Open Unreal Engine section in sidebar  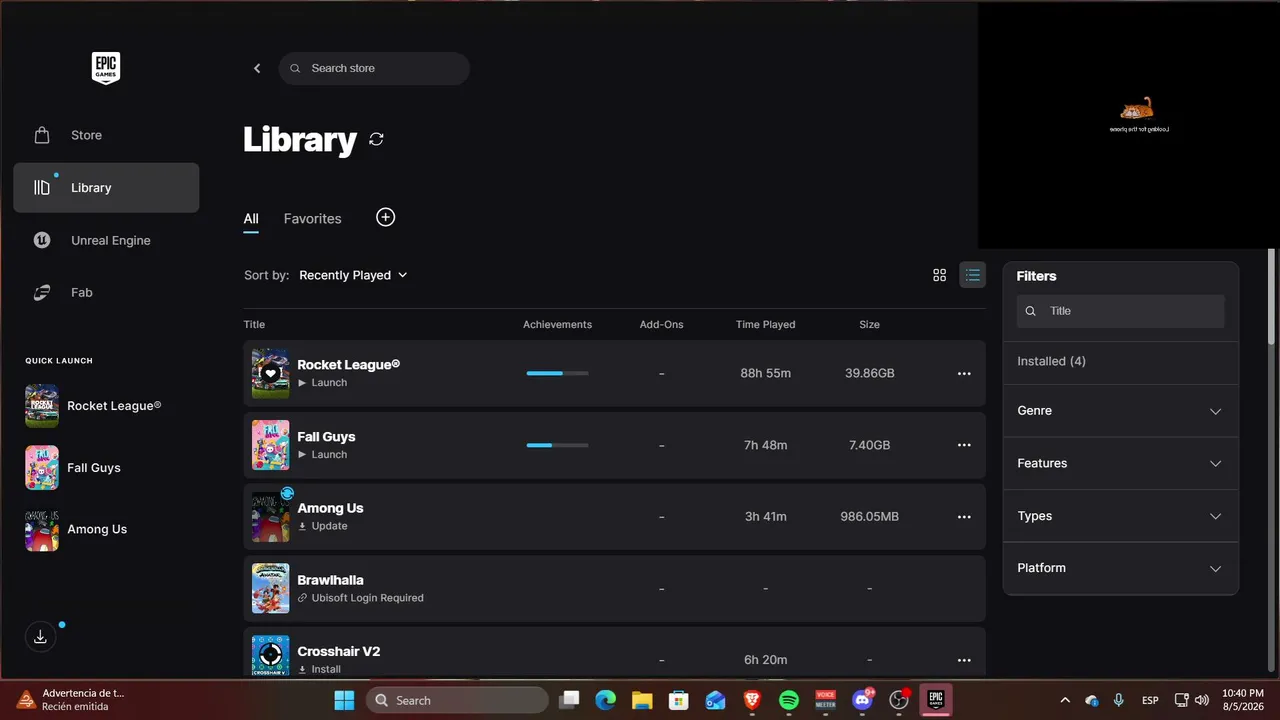point(106,240)
